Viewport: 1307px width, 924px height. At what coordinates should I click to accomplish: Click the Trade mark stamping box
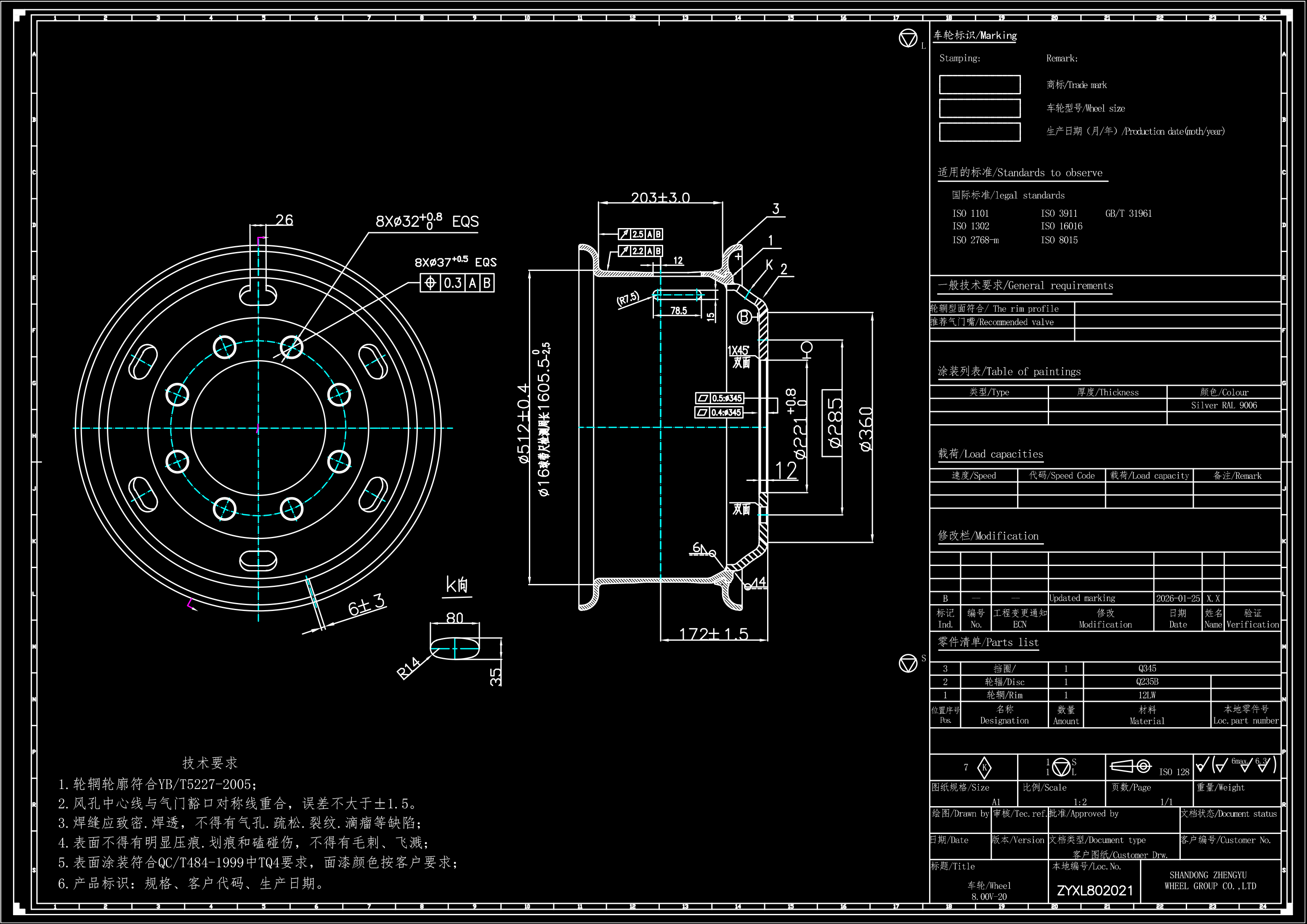[979, 85]
